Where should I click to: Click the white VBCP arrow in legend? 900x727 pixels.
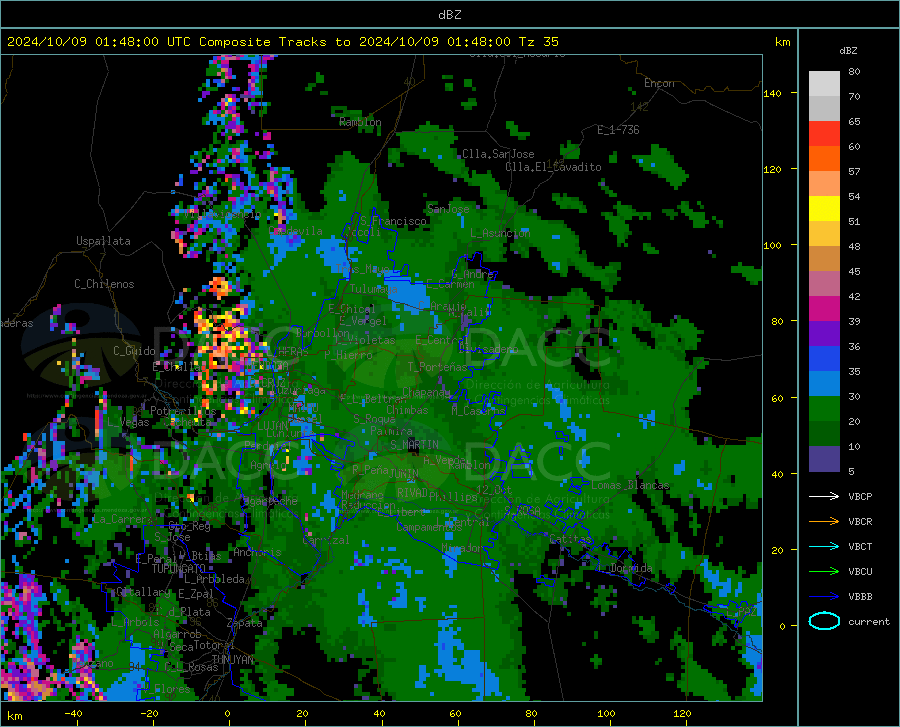[x=824, y=496]
